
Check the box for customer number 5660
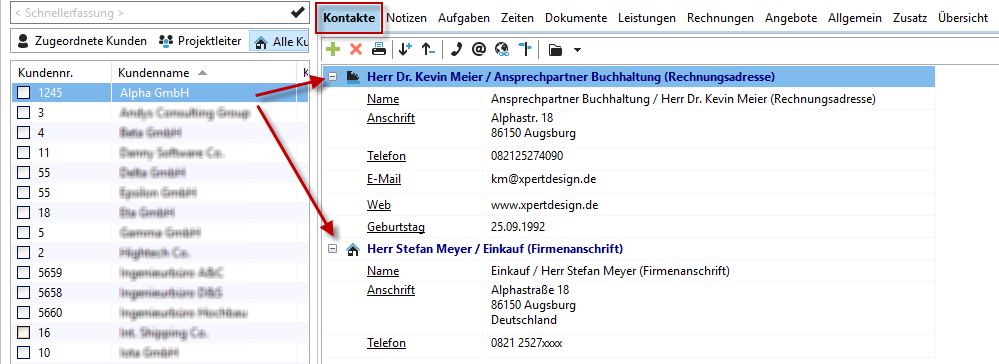tap(24, 312)
